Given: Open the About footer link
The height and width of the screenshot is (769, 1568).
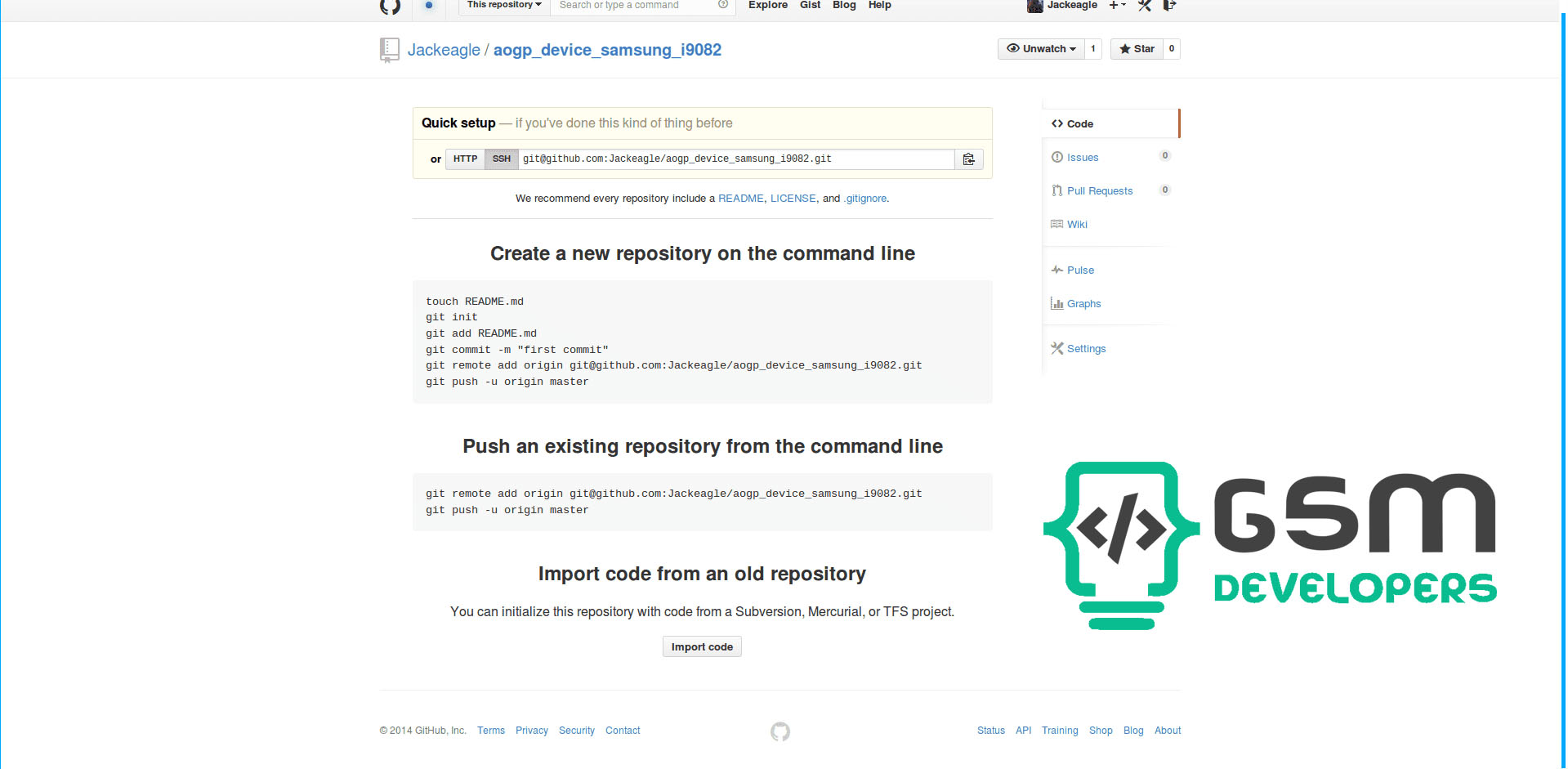Looking at the screenshot, I should pyautogui.click(x=1168, y=731).
